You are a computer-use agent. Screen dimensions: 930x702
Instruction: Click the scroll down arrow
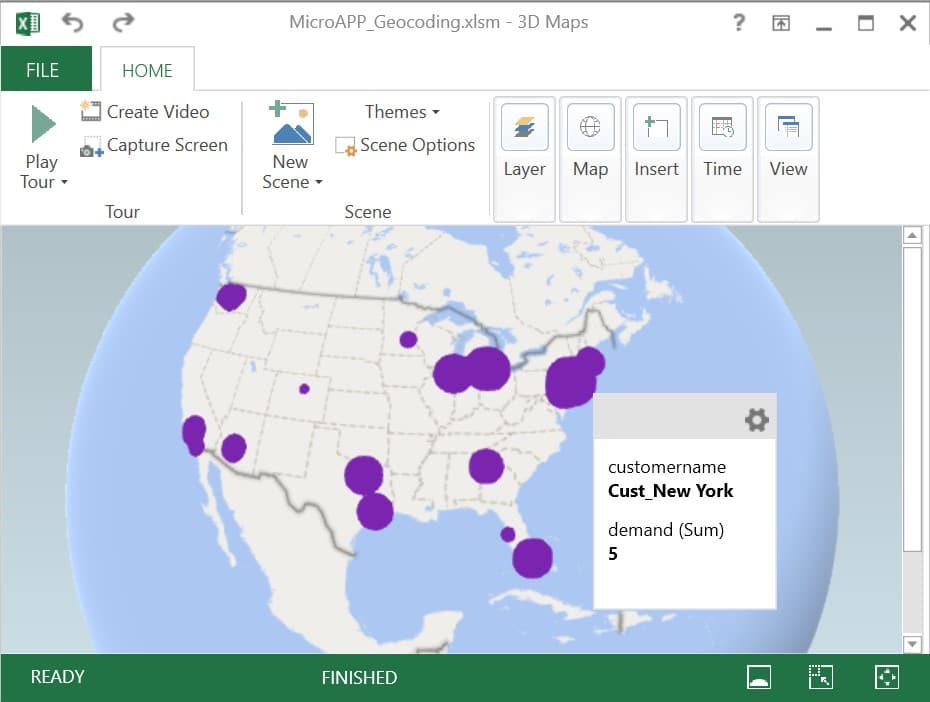pyautogui.click(x=912, y=644)
